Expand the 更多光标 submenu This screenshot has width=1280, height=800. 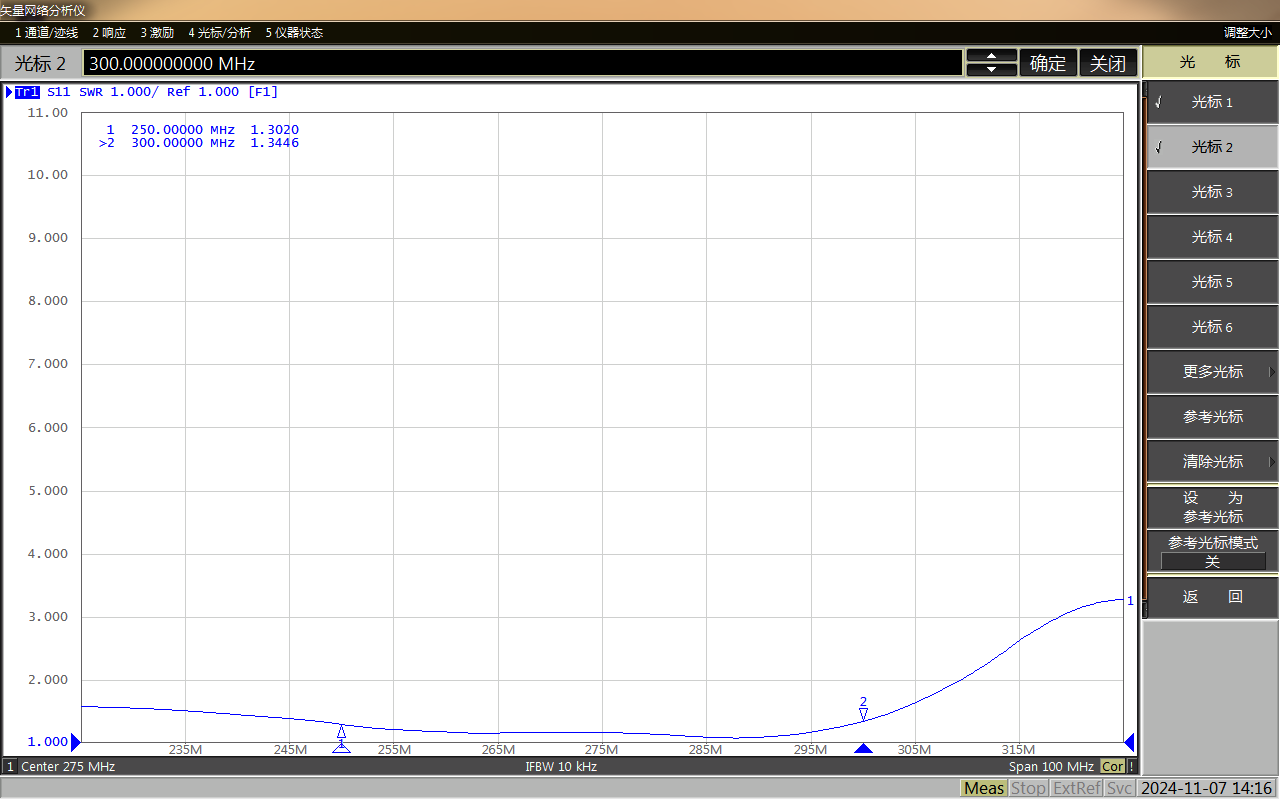coord(1211,372)
